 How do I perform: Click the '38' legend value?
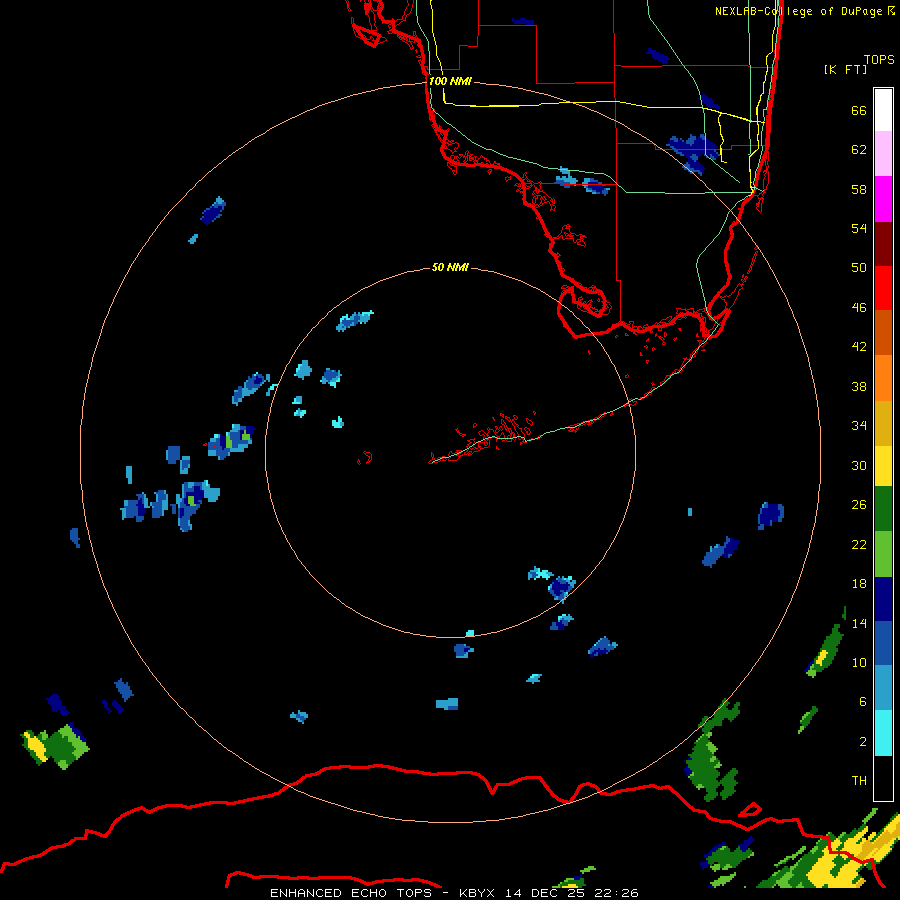859,386
